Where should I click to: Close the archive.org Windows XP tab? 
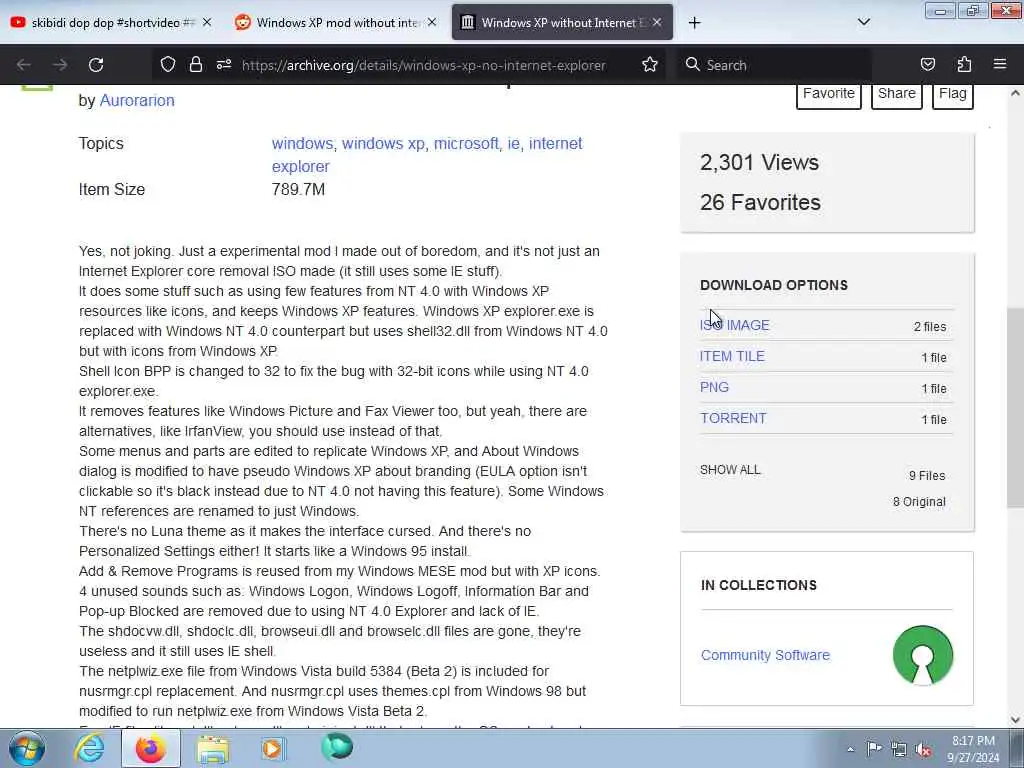657,22
